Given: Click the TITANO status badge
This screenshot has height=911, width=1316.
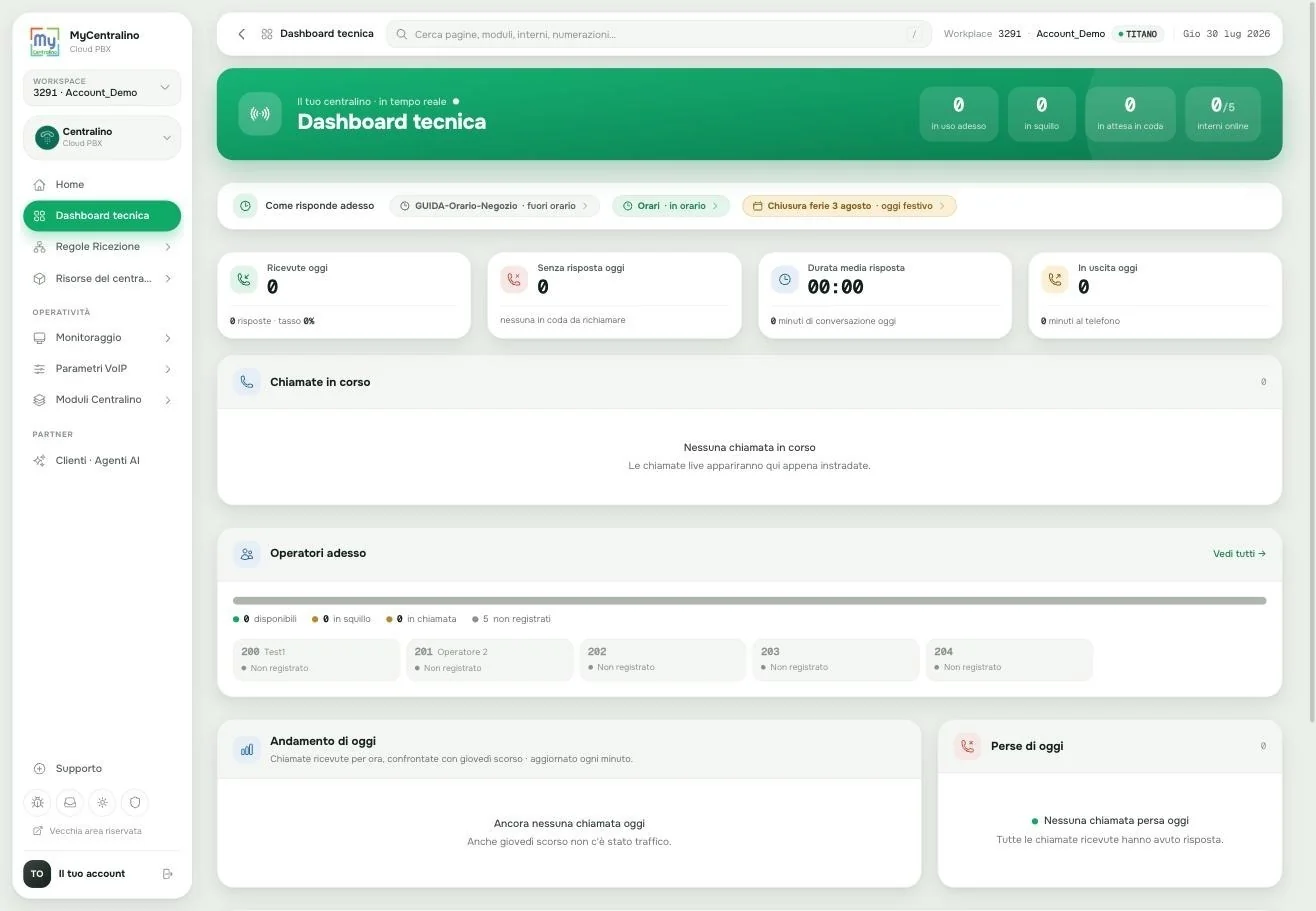Looking at the screenshot, I should (1138, 34).
